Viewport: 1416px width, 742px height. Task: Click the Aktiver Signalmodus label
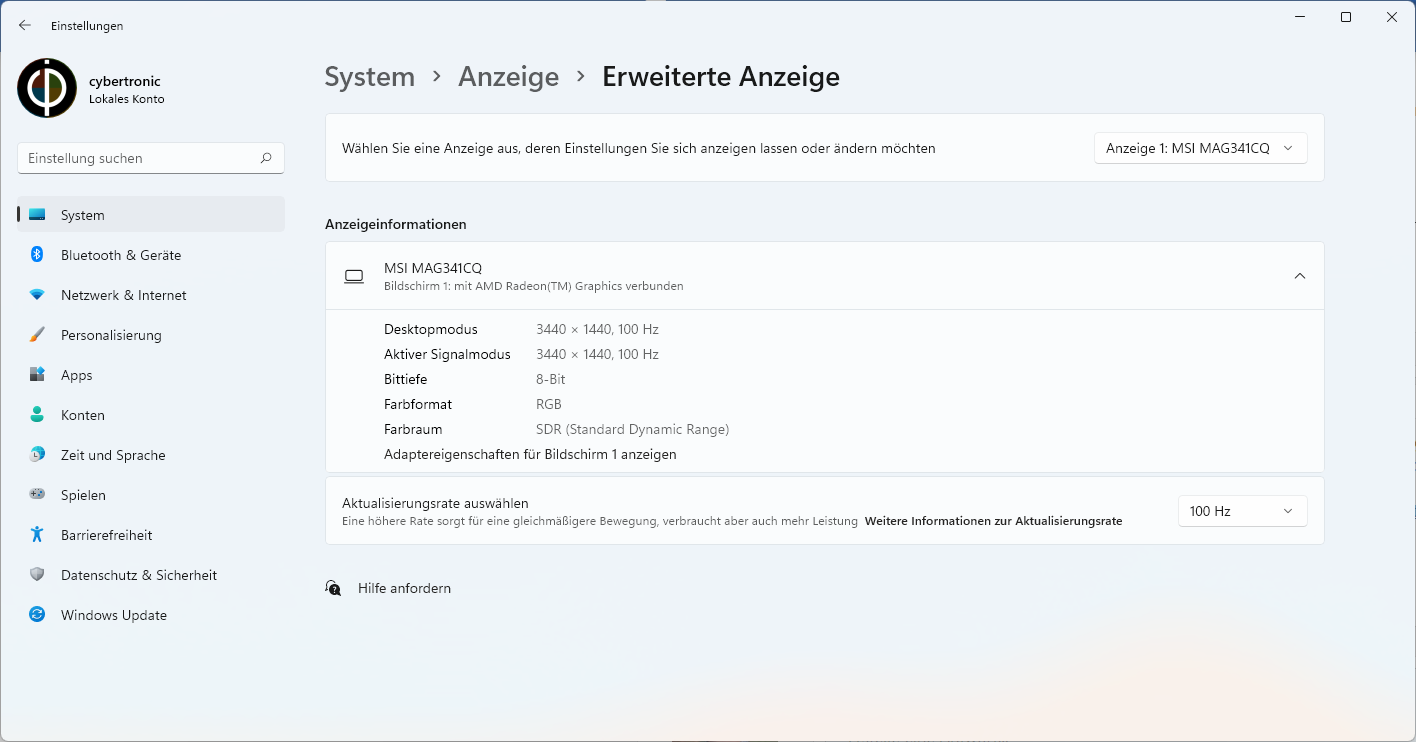point(447,354)
